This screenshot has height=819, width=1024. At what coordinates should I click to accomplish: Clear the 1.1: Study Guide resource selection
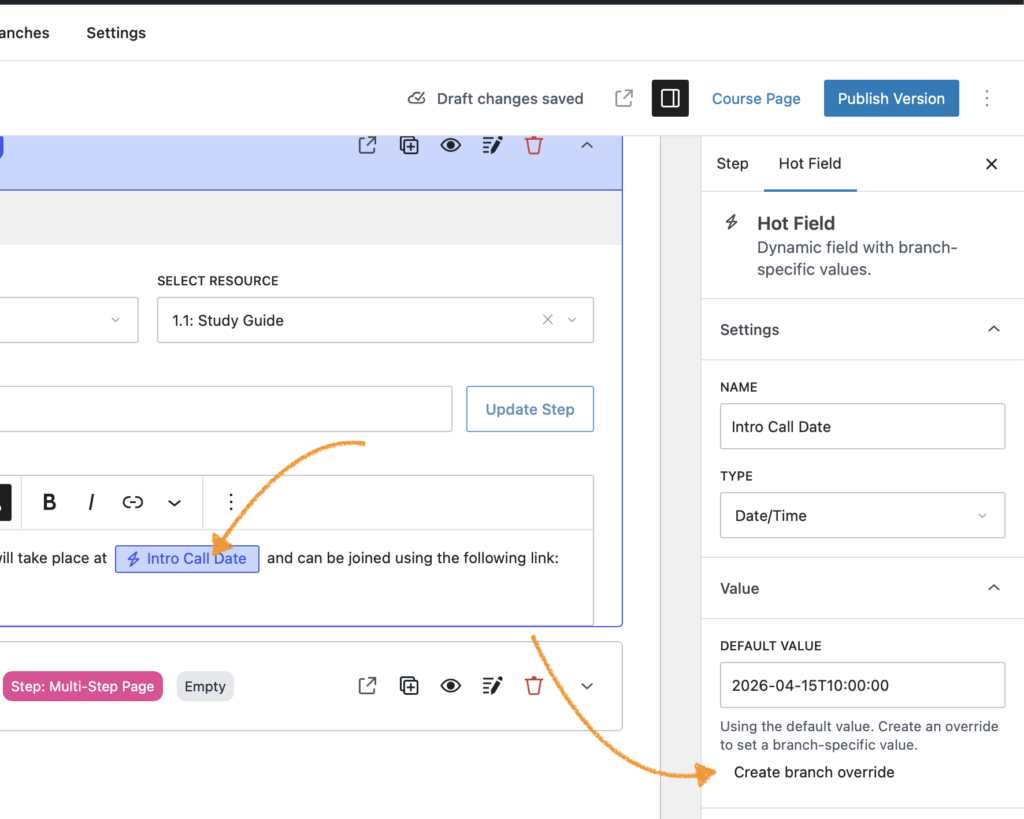tap(547, 319)
